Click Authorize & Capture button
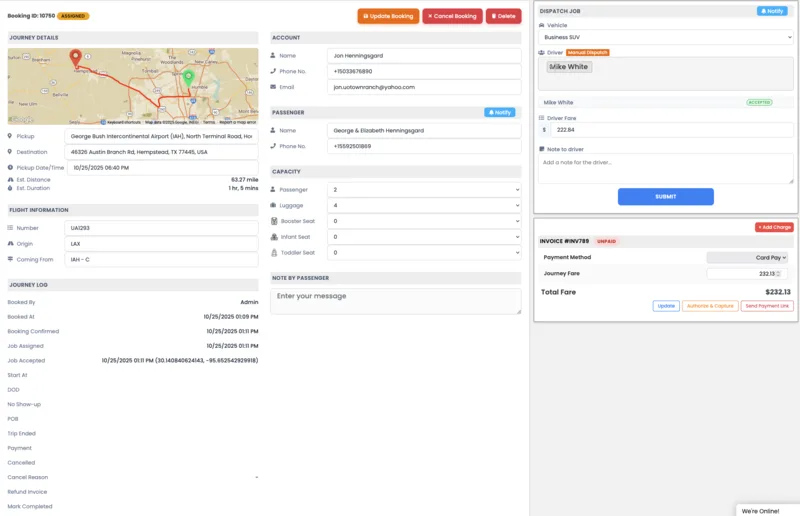The width and height of the screenshot is (800, 516). (710, 306)
